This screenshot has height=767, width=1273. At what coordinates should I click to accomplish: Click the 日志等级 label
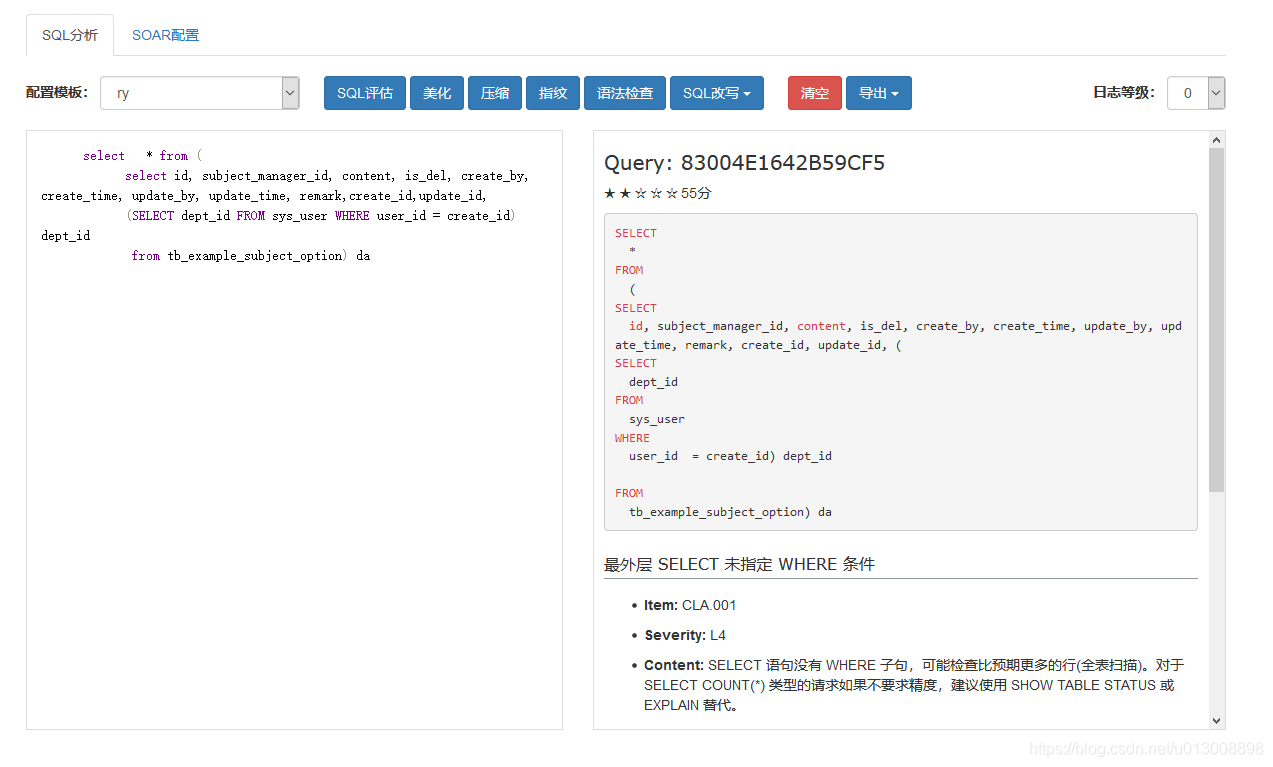pos(1124,93)
